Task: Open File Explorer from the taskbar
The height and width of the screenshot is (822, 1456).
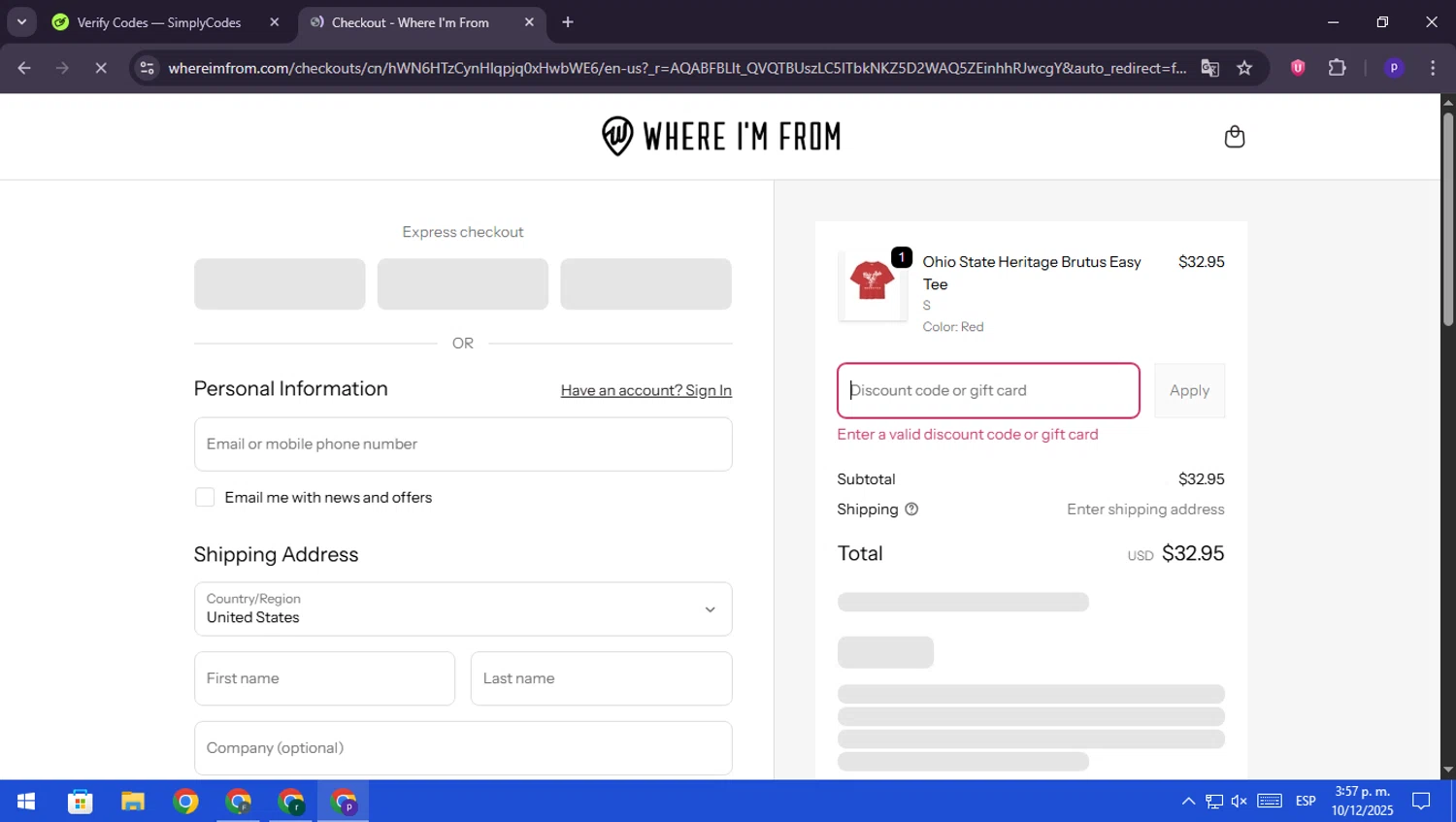Action: point(133,802)
